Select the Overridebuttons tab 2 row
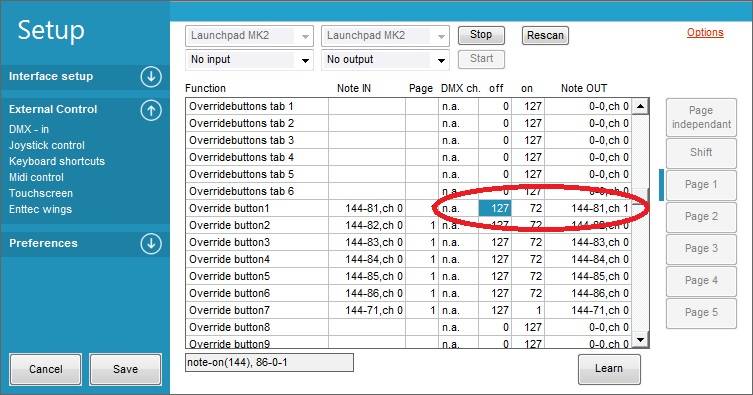 point(409,123)
